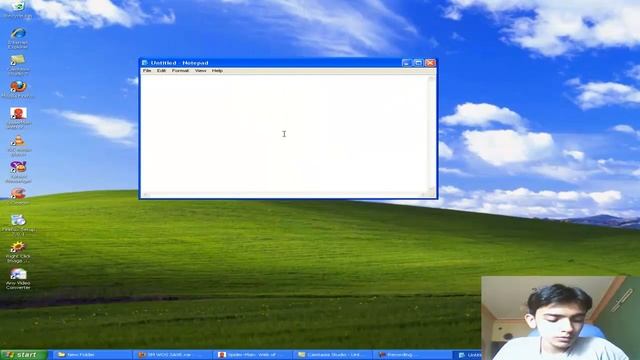The image size is (640, 360).
Task: Select the Right Click Image desktop icon
Action: coord(18,251)
